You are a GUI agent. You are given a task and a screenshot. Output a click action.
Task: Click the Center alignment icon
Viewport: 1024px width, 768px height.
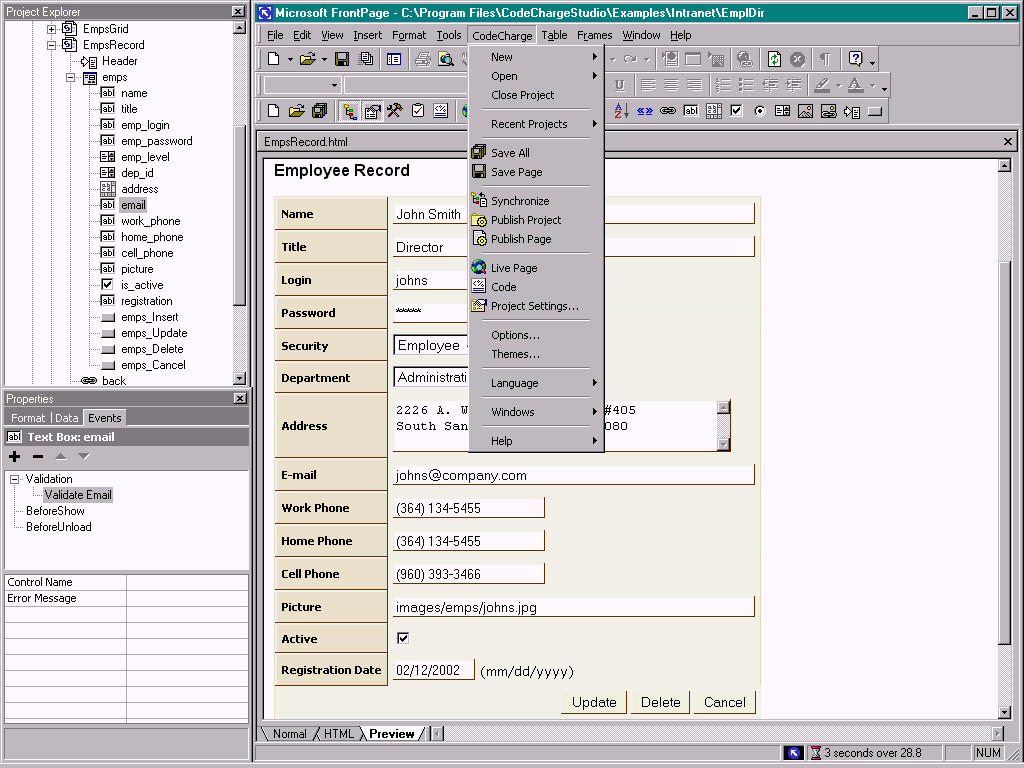pyautogui.click(x=671, y=85)
